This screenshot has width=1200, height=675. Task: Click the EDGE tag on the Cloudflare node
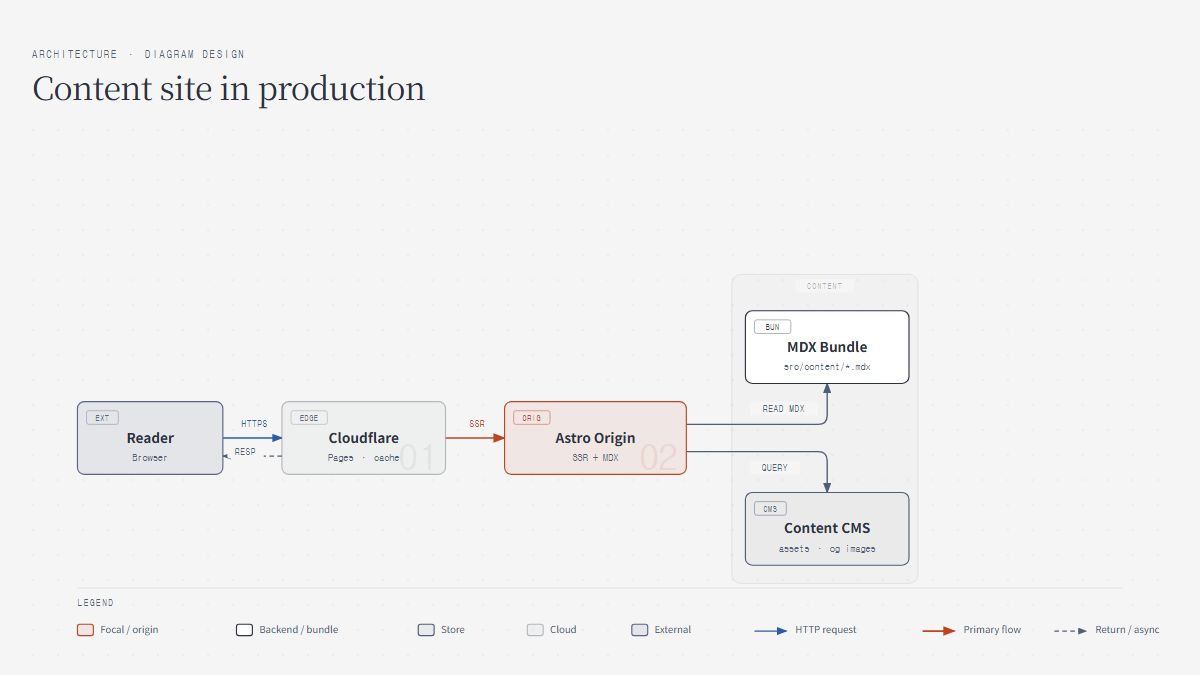point(309,418)
